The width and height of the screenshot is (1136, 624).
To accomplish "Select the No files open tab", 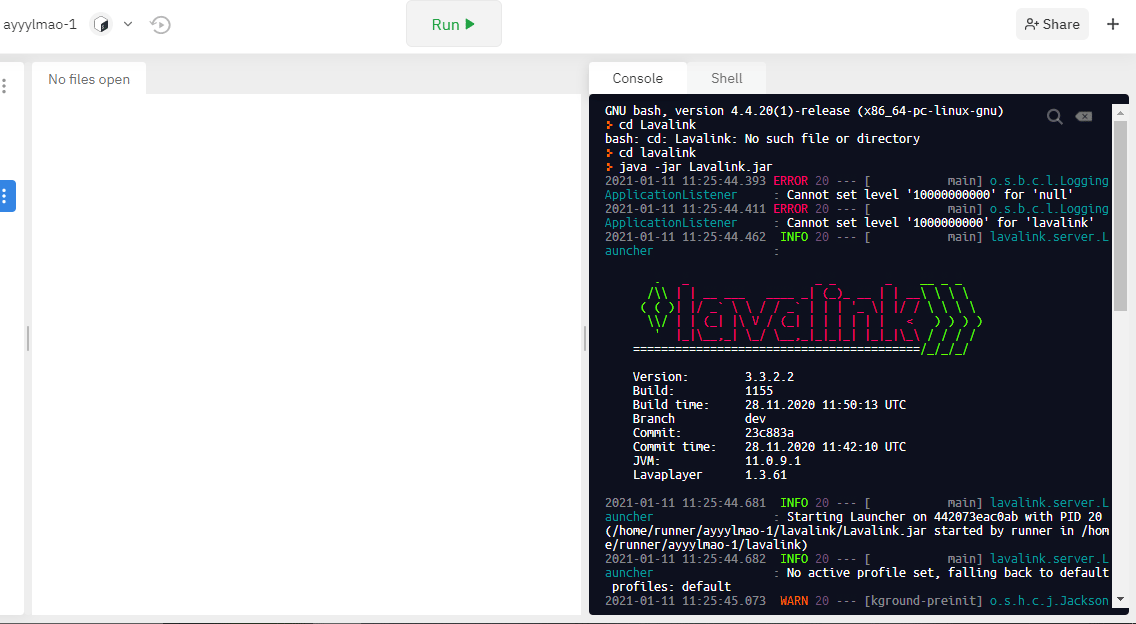I will click(89, 79).
